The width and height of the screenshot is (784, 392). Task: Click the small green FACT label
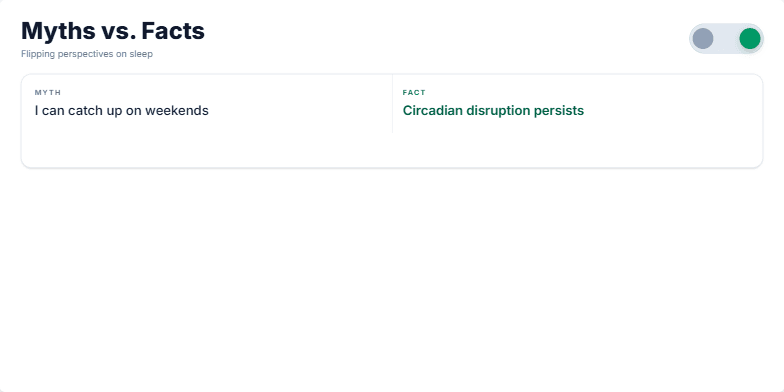tap(414, 92)
